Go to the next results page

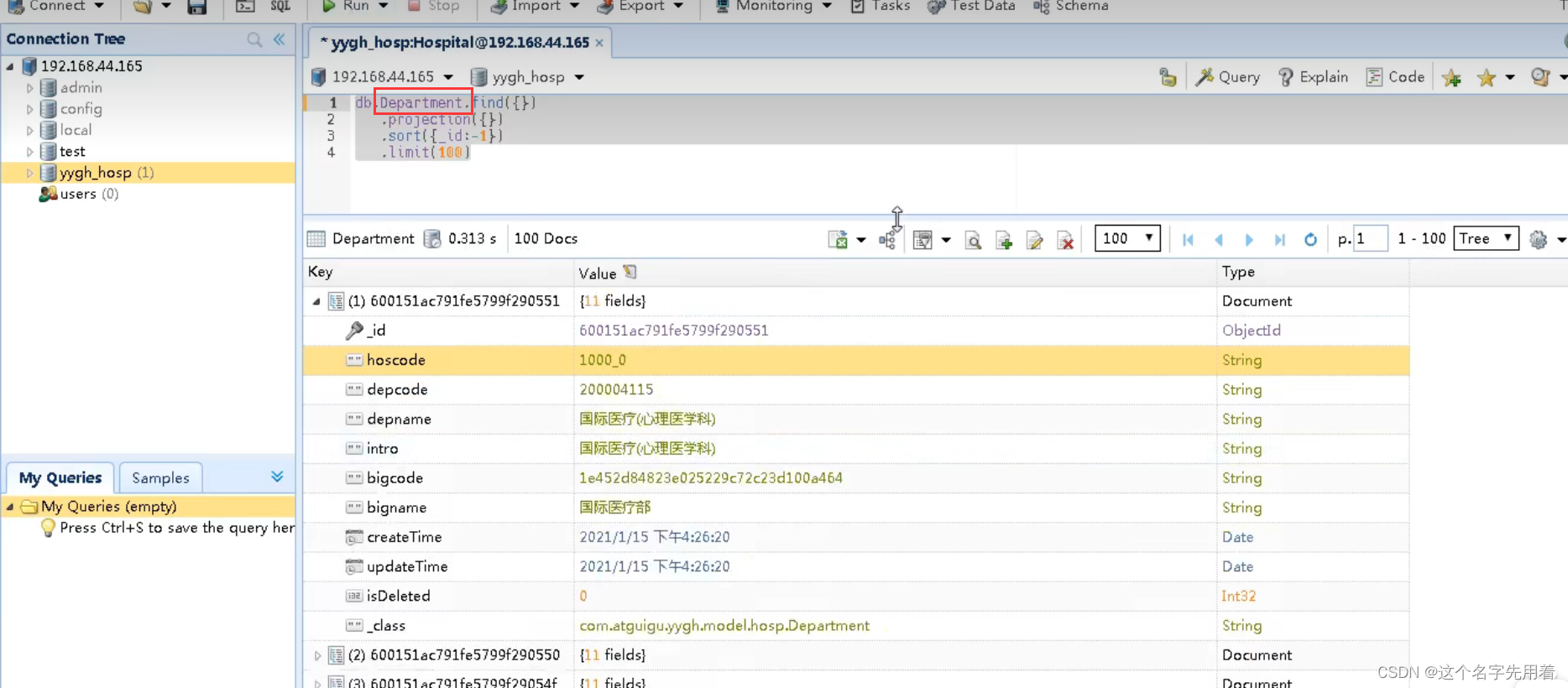(x=1249, y=240)
